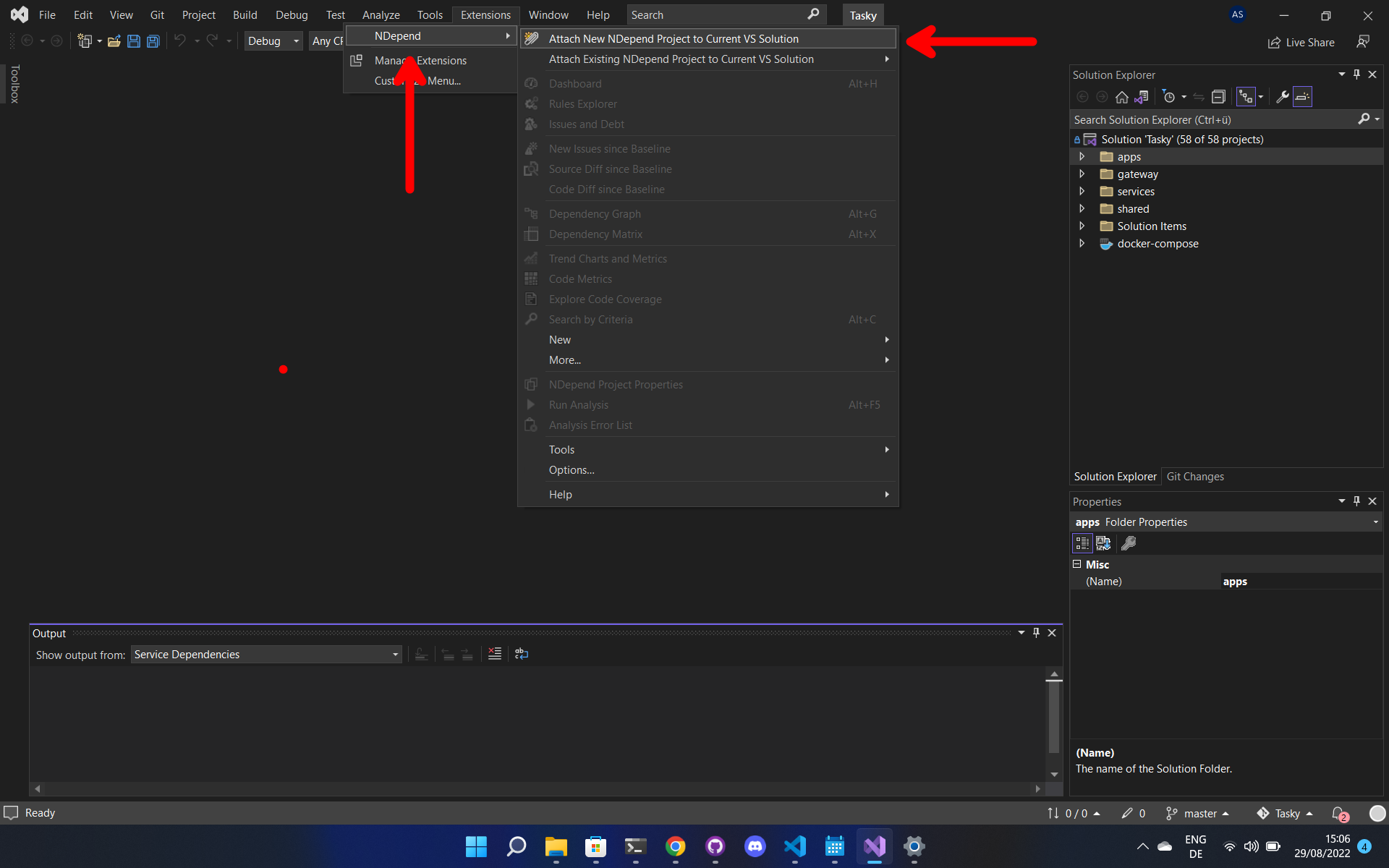The height and width of the screenshot is (868, 1389).
Task: Open Solution Explorer Properties wrench icon
Action: pyautogui.click(x=1282, y=97)
